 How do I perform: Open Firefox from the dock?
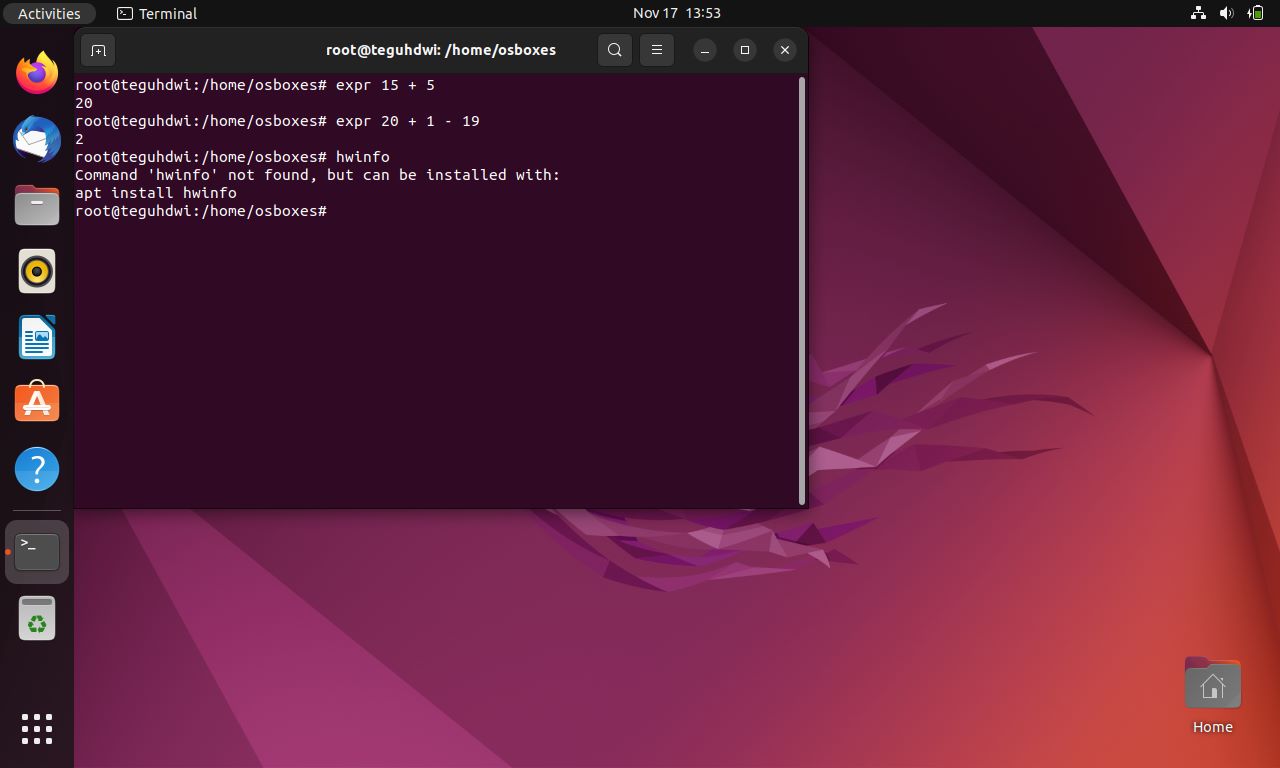pos(37,73)
